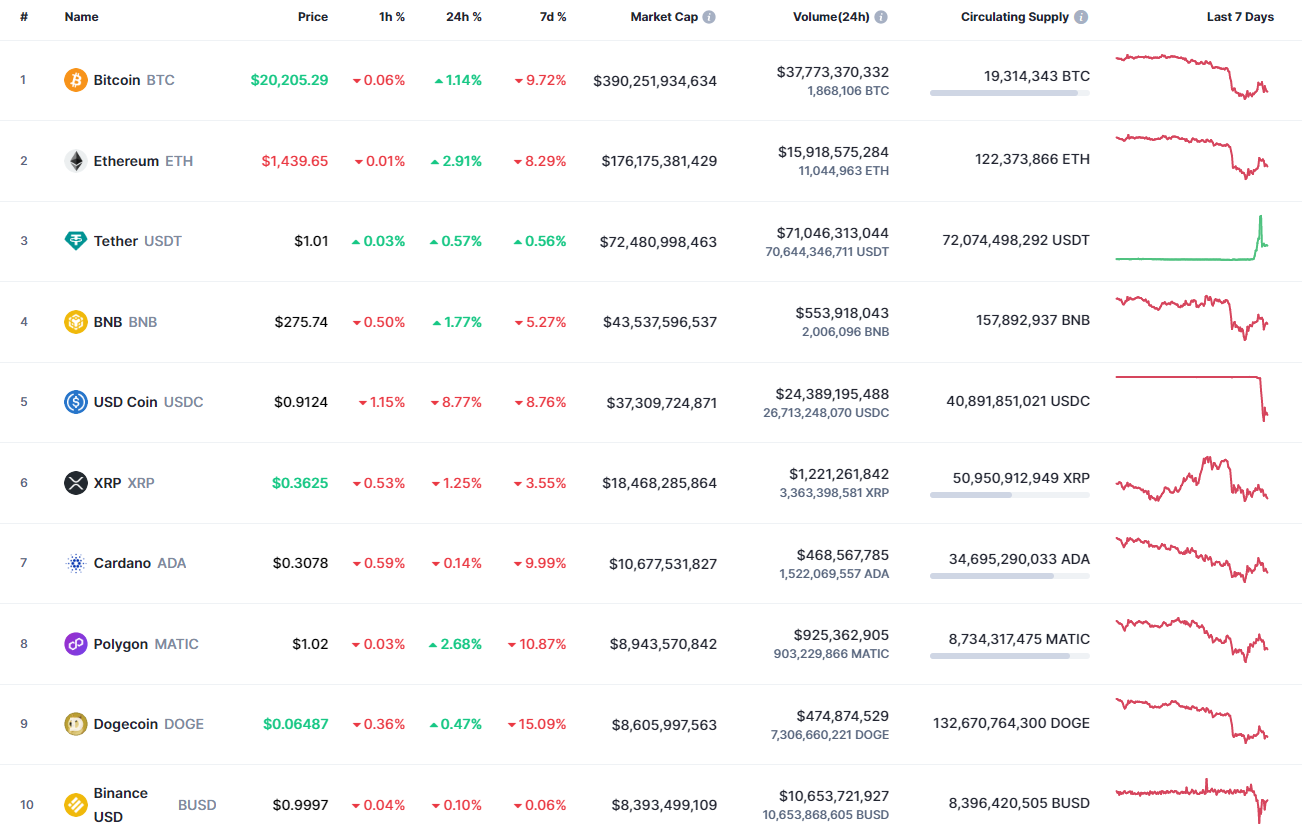This screenshot has height=837, width=1302.
Task: Sort the table by 24h % column
Action: tap(463, 16)
